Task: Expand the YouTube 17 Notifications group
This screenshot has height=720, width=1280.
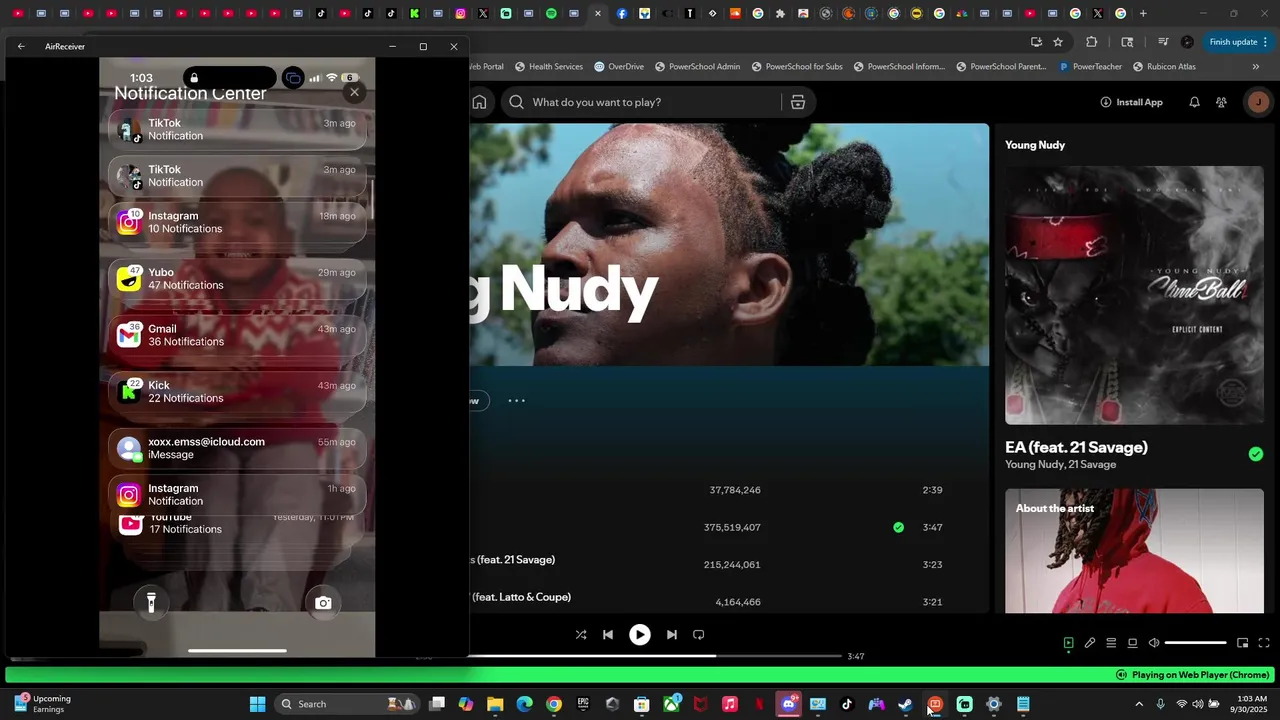Action: 237,524
